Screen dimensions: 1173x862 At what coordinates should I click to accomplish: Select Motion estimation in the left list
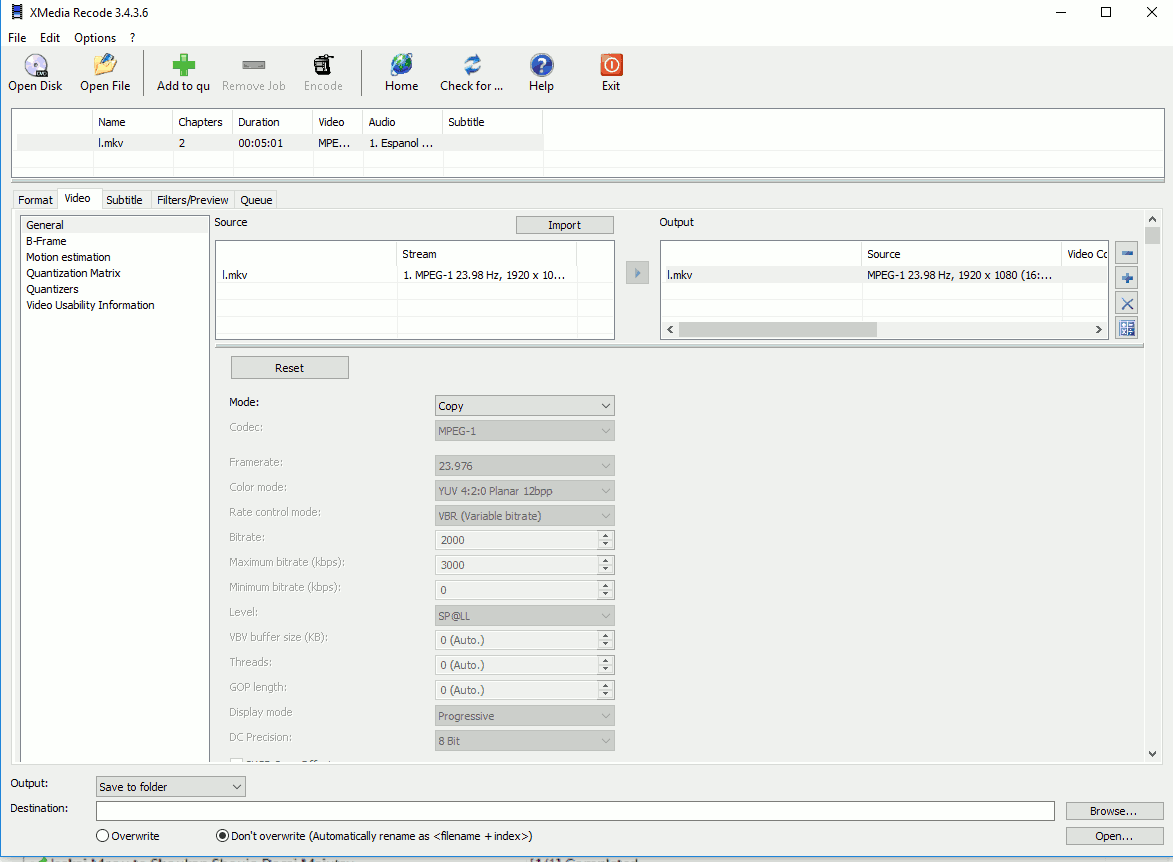point(68,257)
